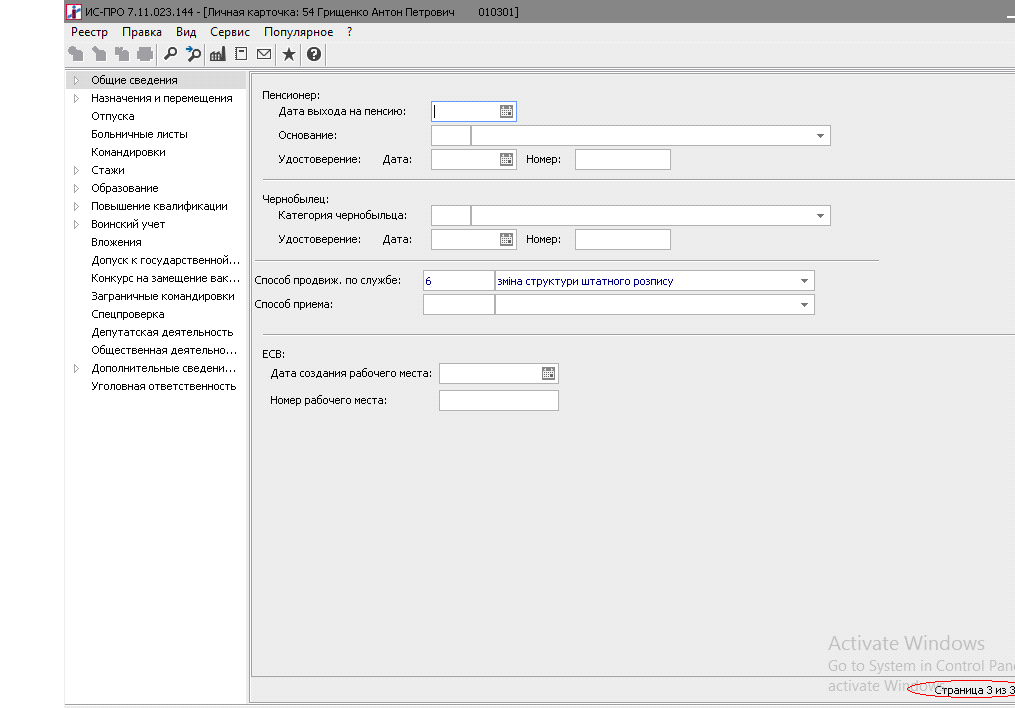Open the Категория чернобыльца dropdown arrow
The width and height of the screenshot is (1015, 708).
tap(820, 216)
